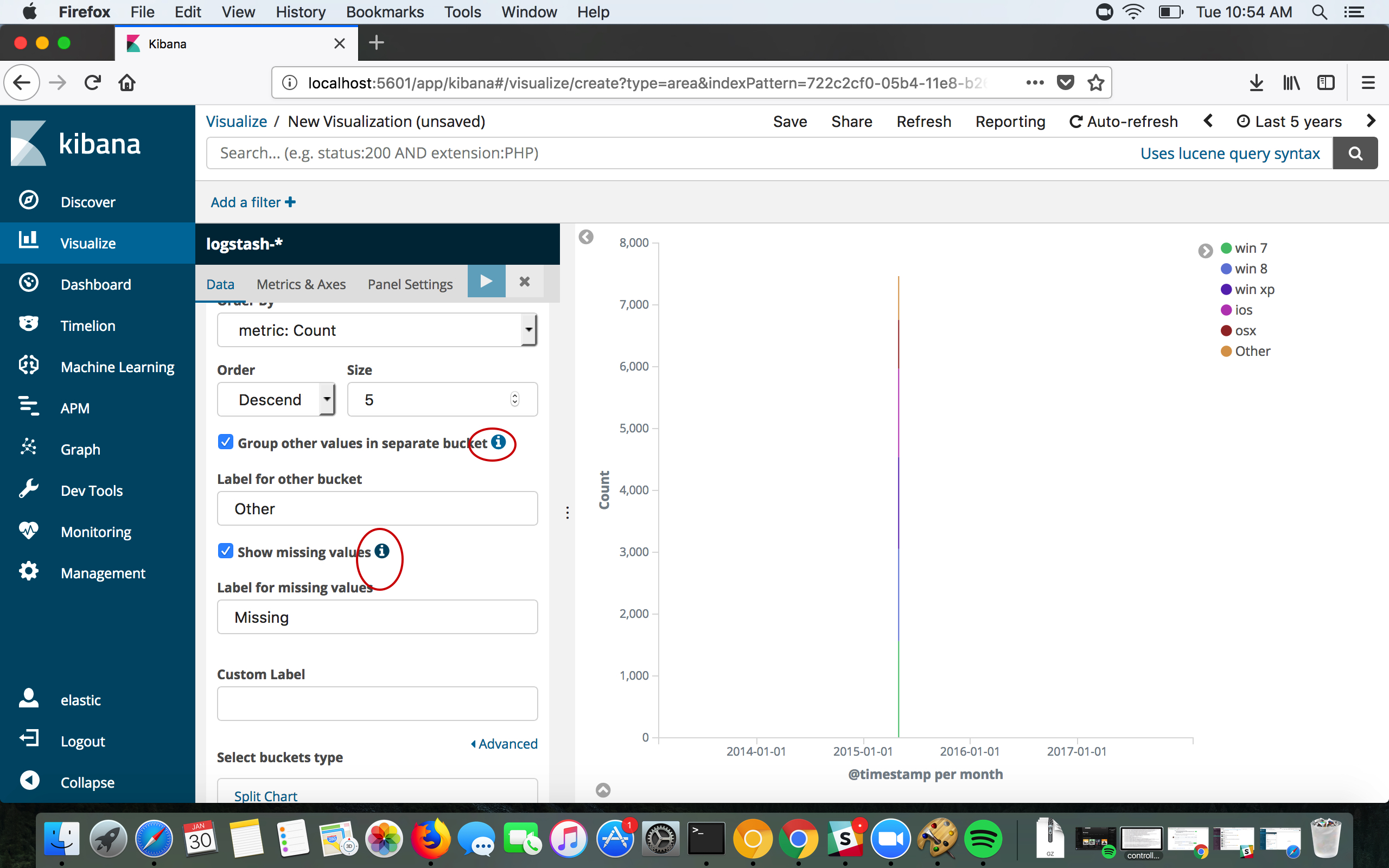This screenshot has width=1389, height=868.
Task: Show info for Group other values option
Action: click(498, 442)
